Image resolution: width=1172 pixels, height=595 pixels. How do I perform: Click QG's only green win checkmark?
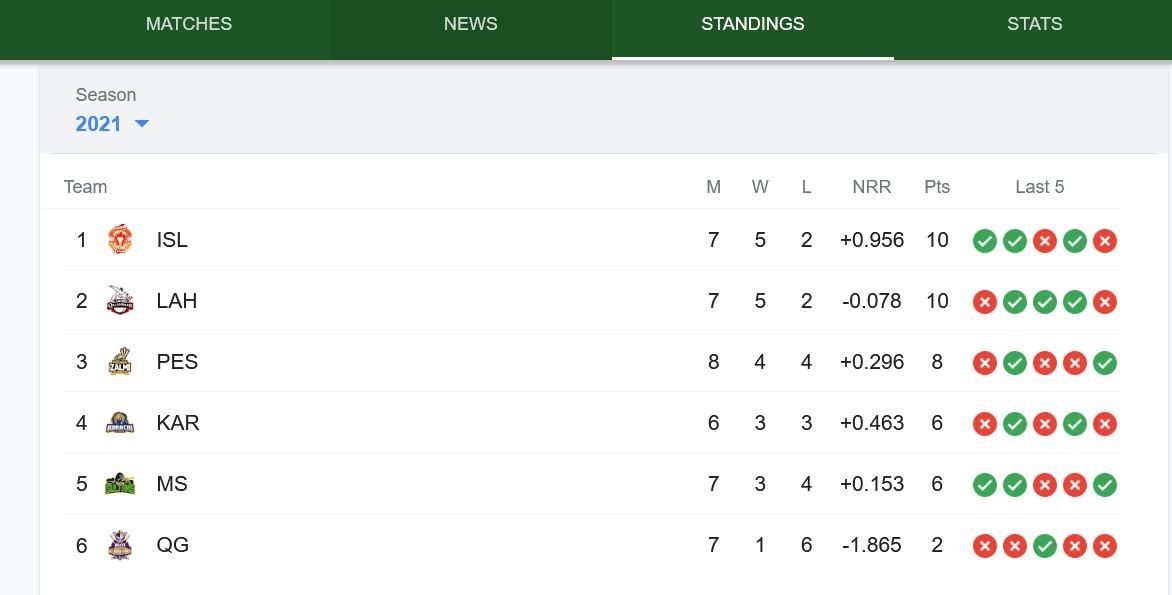click(x=1045, y=546)
